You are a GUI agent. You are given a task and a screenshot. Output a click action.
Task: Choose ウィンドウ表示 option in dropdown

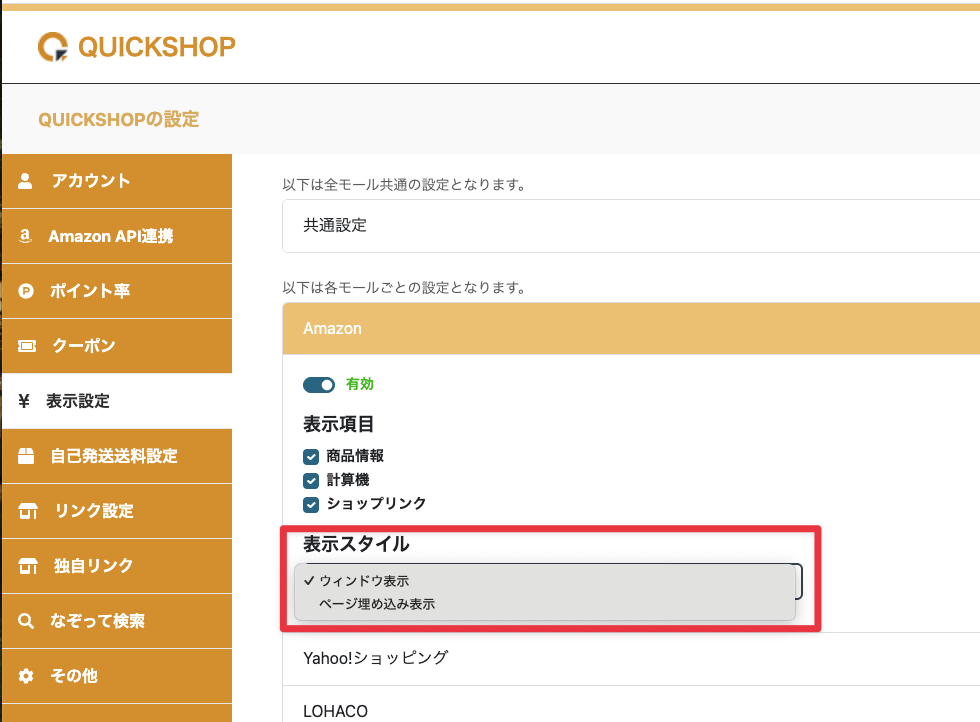click(x=364, y=581)
